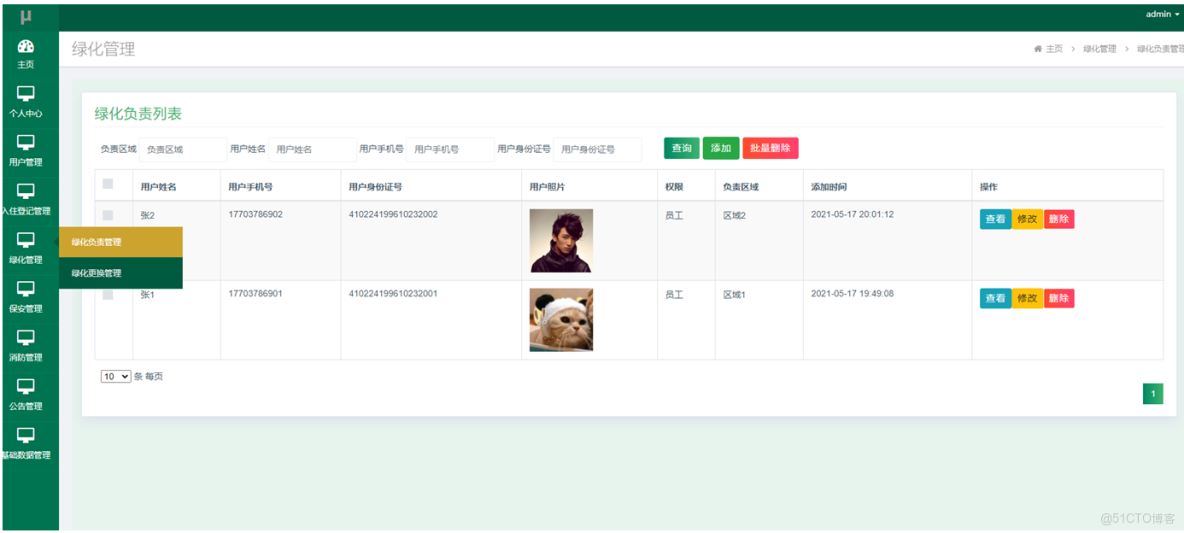This screenshot has width=1184, height=533.
Task: Click 修改 for the 张1 row
Action: (1027, 298)
